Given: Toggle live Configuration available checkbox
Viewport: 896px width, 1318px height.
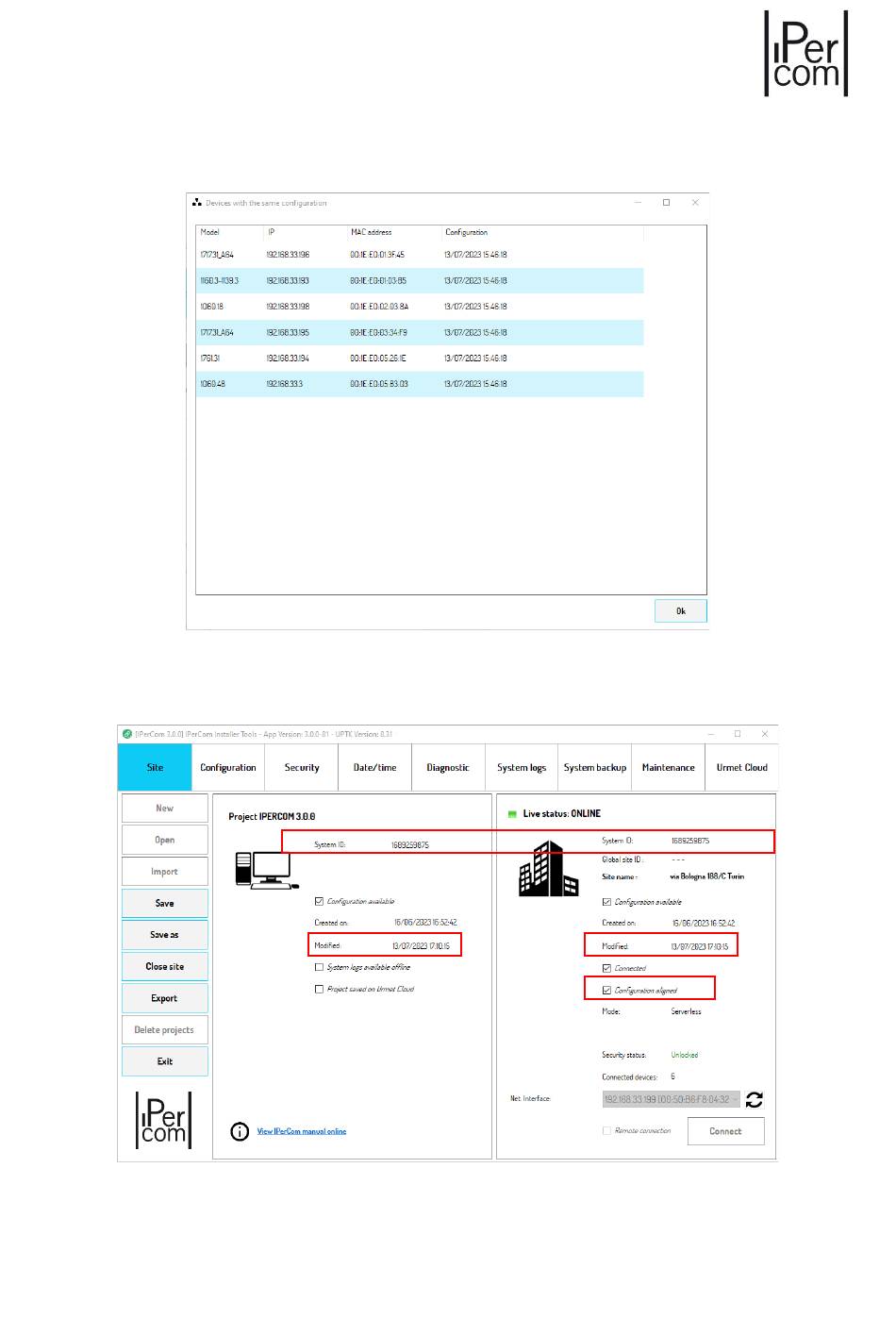Looking at the screenshot, I should point(606,903).
